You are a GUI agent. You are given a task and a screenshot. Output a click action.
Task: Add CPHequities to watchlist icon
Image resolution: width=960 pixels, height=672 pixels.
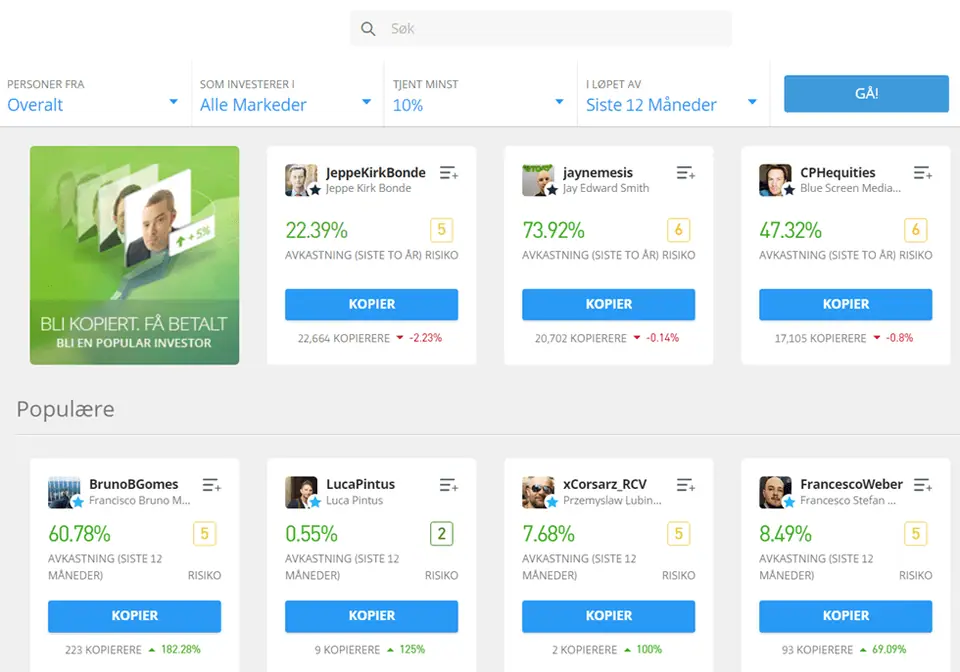coord(923,173)
